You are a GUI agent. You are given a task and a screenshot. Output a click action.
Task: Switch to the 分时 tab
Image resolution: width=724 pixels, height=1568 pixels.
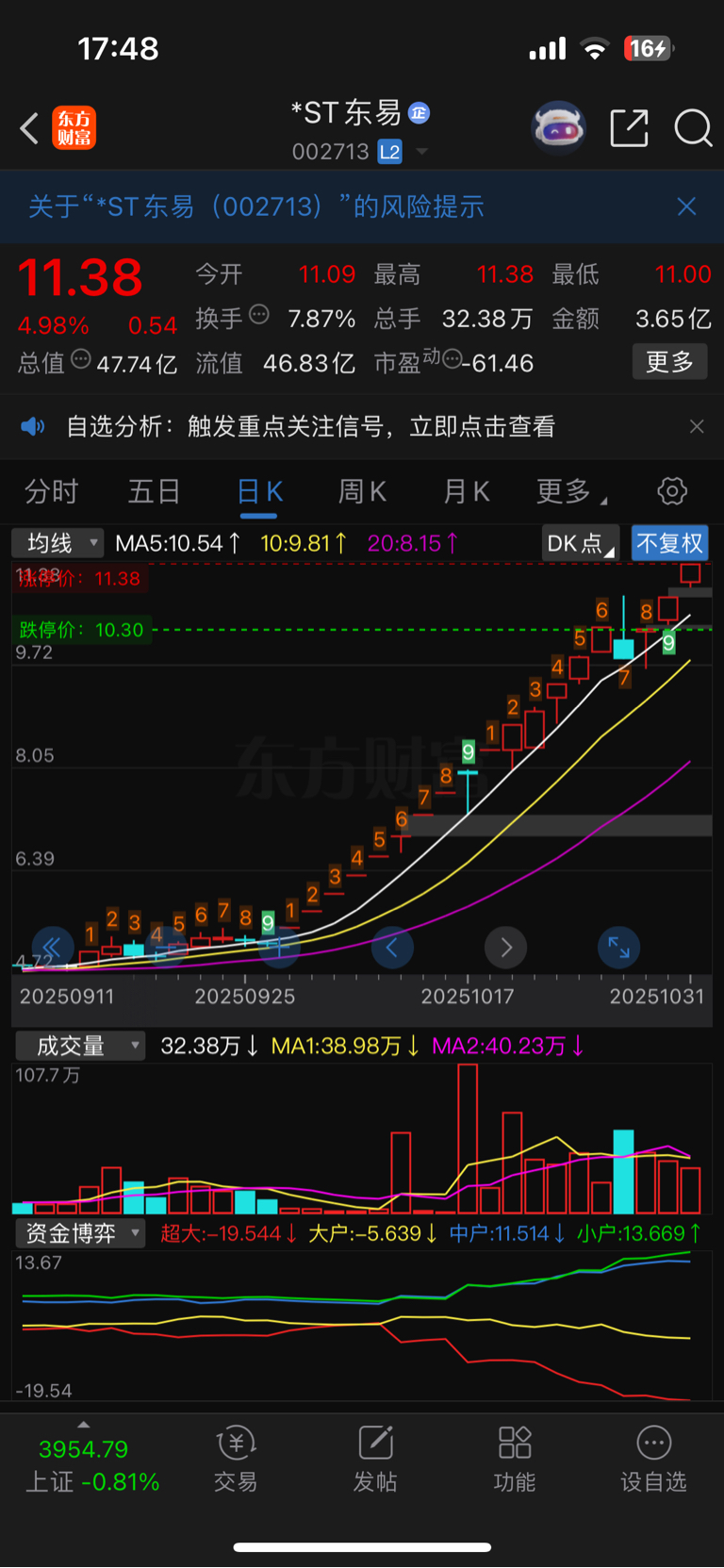(x=51, y=491)
